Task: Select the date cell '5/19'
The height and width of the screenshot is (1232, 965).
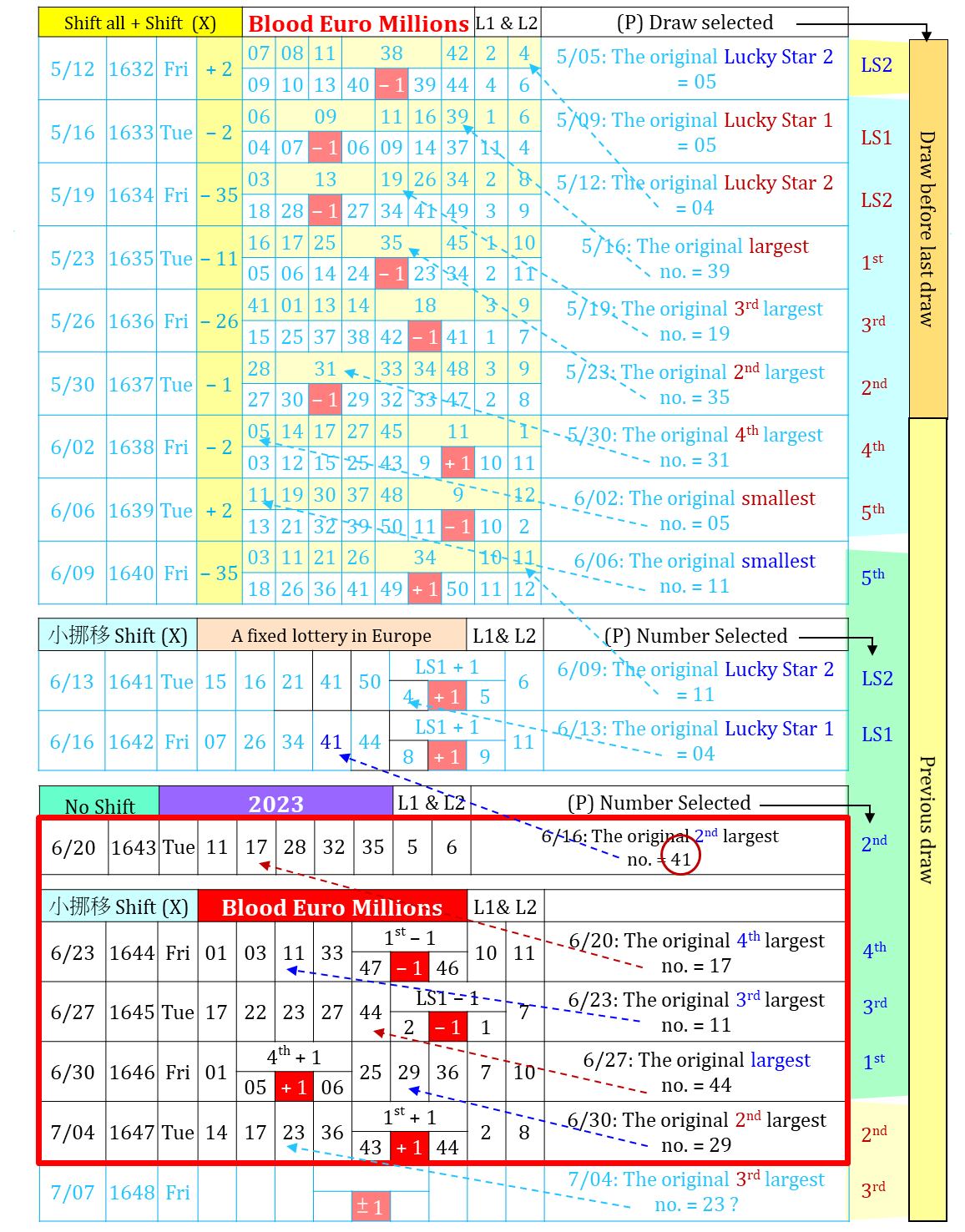Action: (73, 195)
